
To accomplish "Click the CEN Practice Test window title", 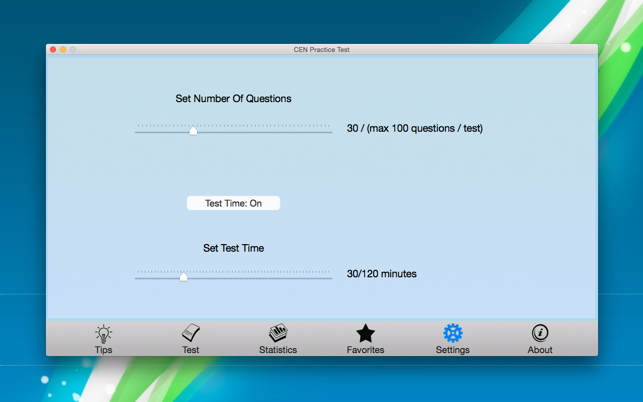I will click(322, 50).
